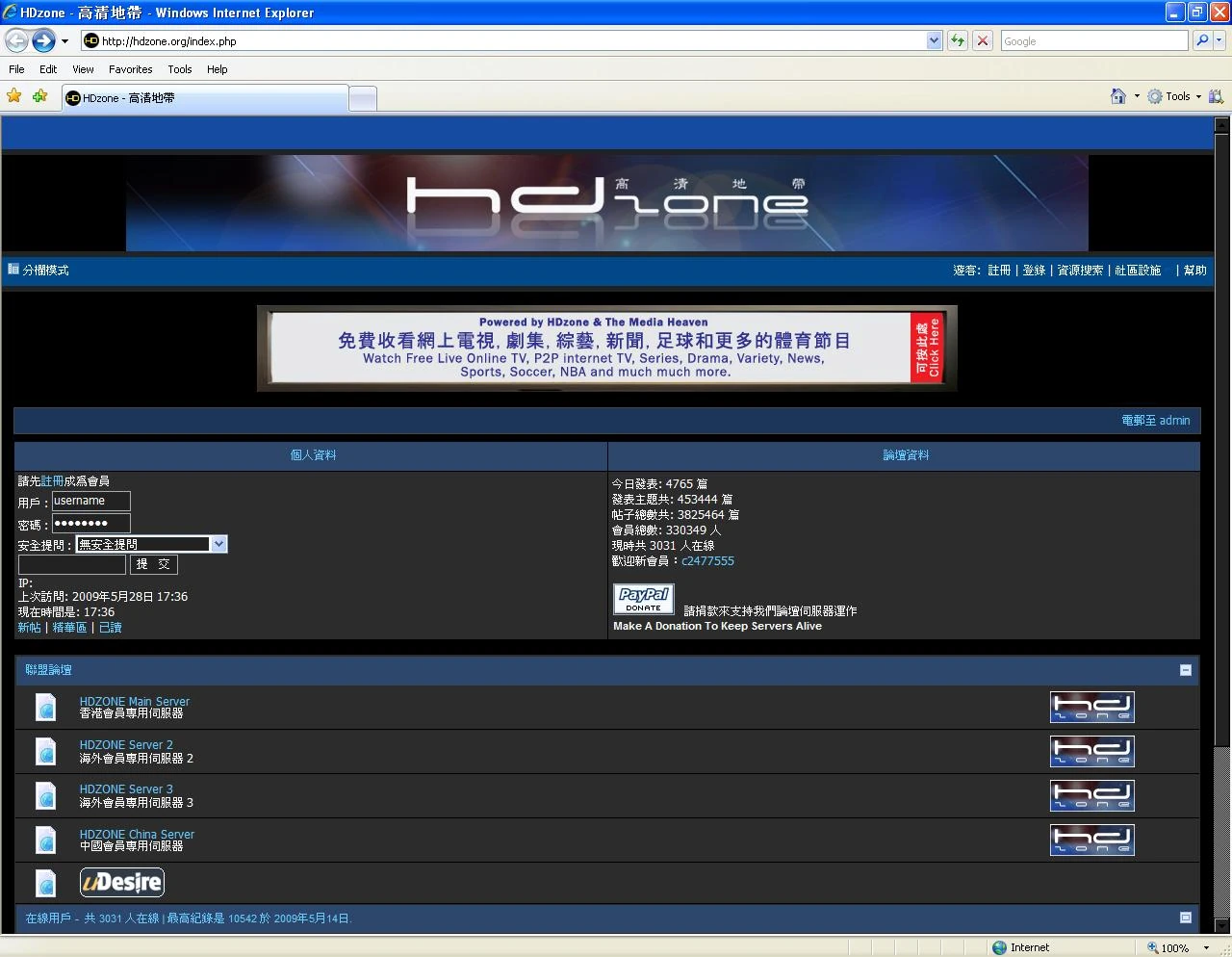The image size is (1232, 957).
Task: Open the 幫助 help link
Action: pyautogui.click(x=1195, y=271)
